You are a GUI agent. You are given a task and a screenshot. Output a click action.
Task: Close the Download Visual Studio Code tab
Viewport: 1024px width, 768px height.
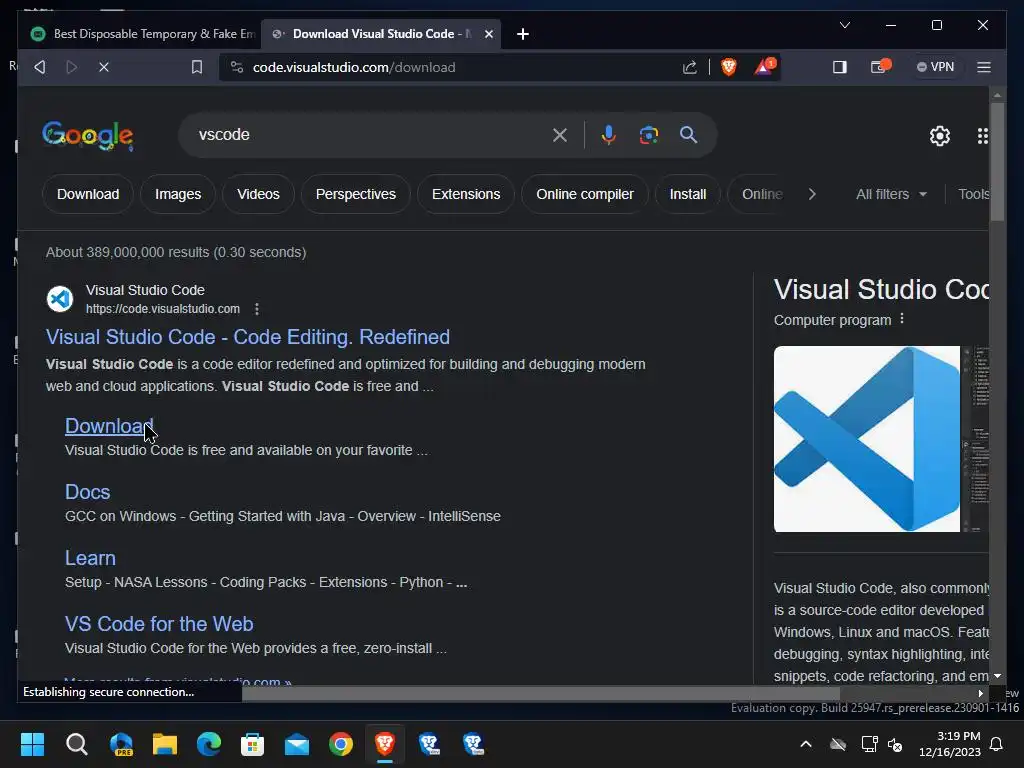pos(488,34)
